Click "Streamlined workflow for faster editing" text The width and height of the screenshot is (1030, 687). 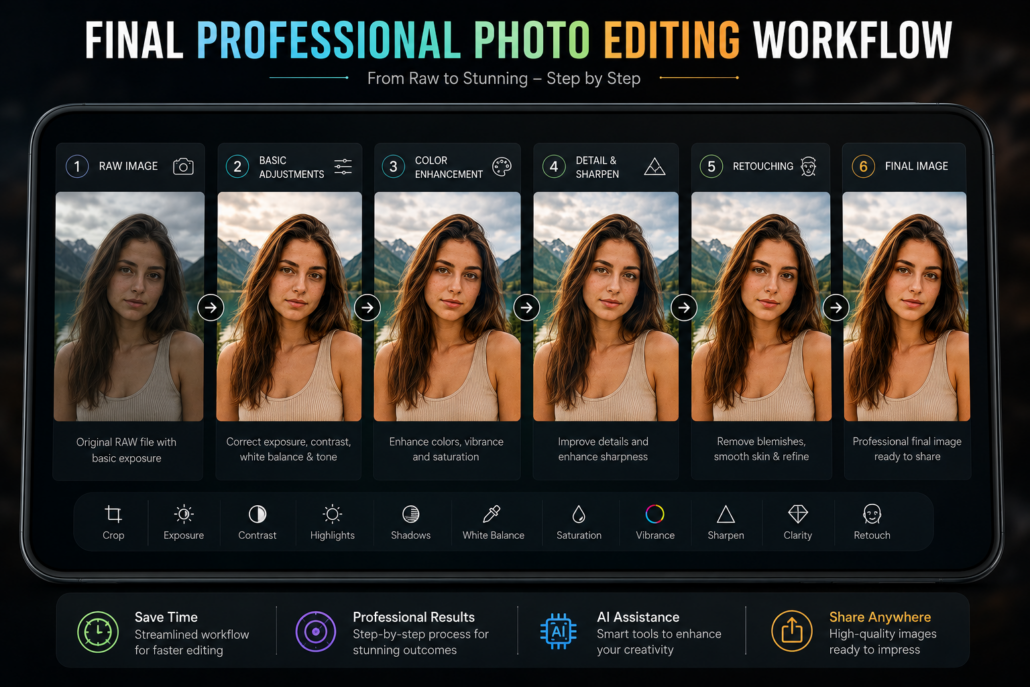(x=192, y=642)
